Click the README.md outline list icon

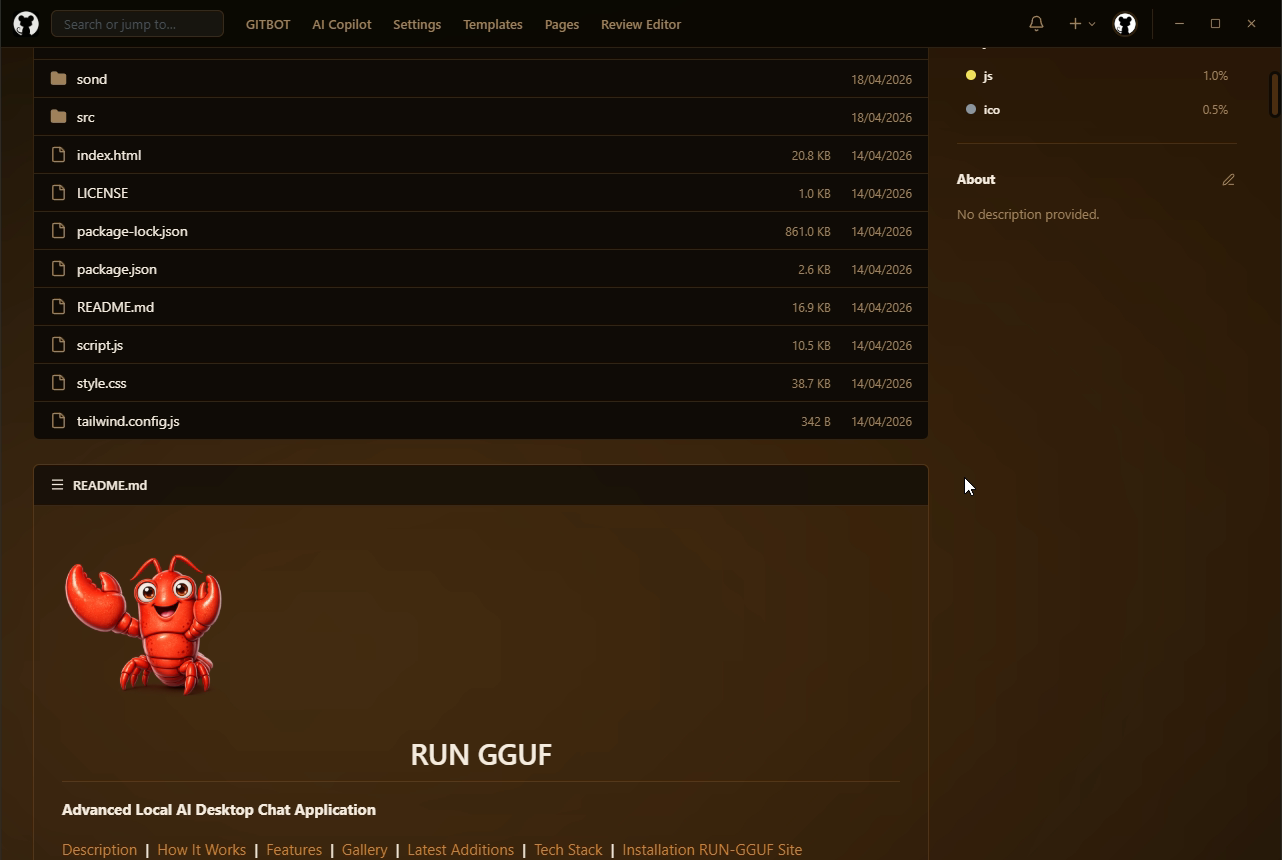(x=57, y=485)
